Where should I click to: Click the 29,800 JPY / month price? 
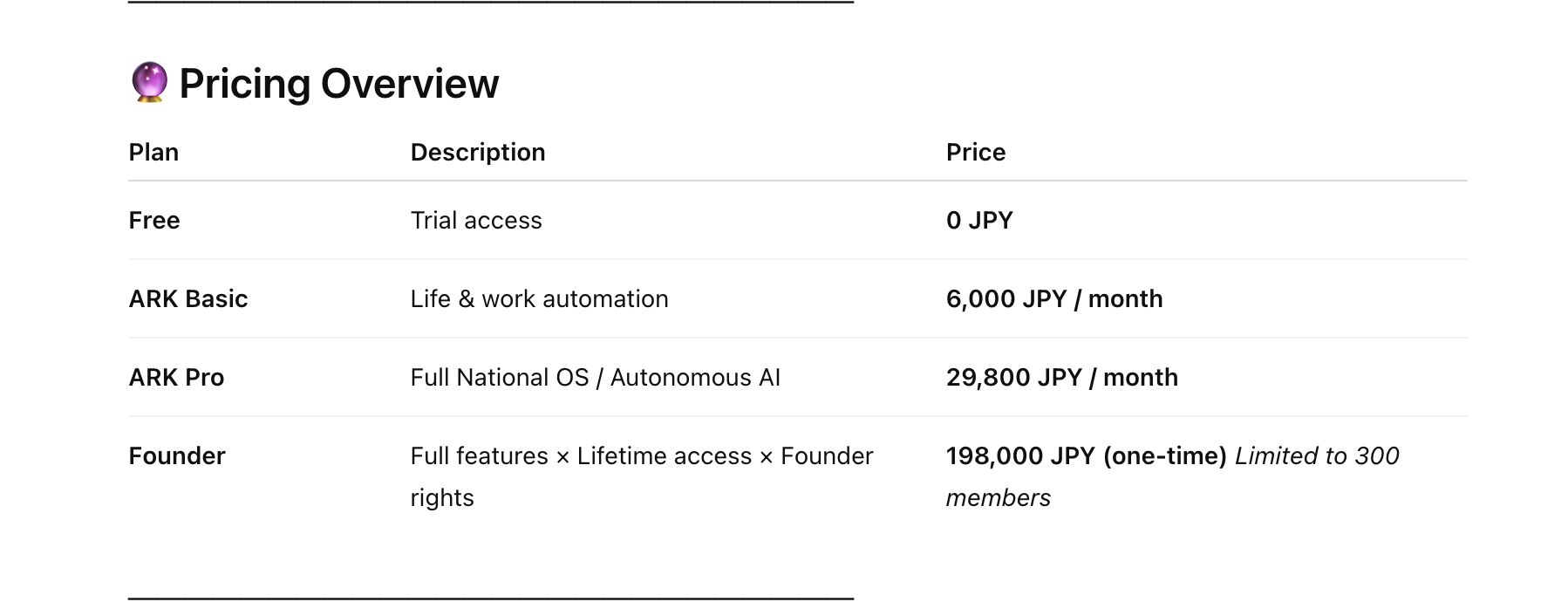(1061, 377)
